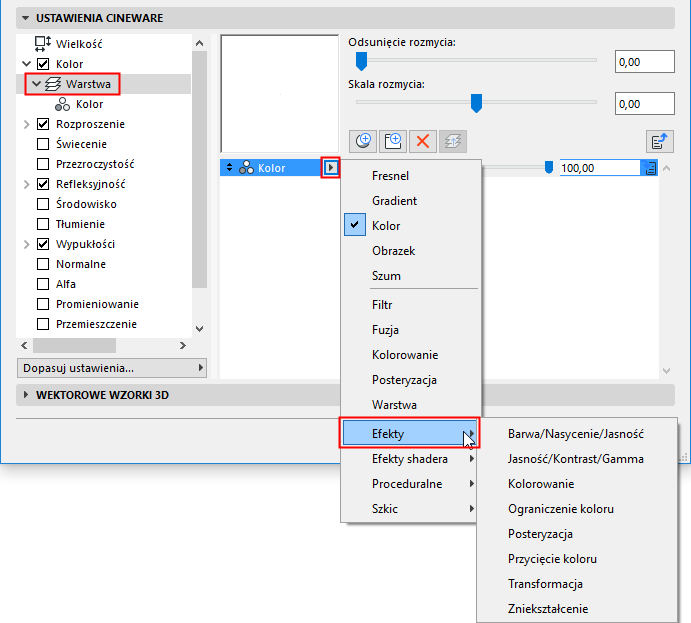Click the reorder arrows on Kolor layer row

[x=229, y=167]
